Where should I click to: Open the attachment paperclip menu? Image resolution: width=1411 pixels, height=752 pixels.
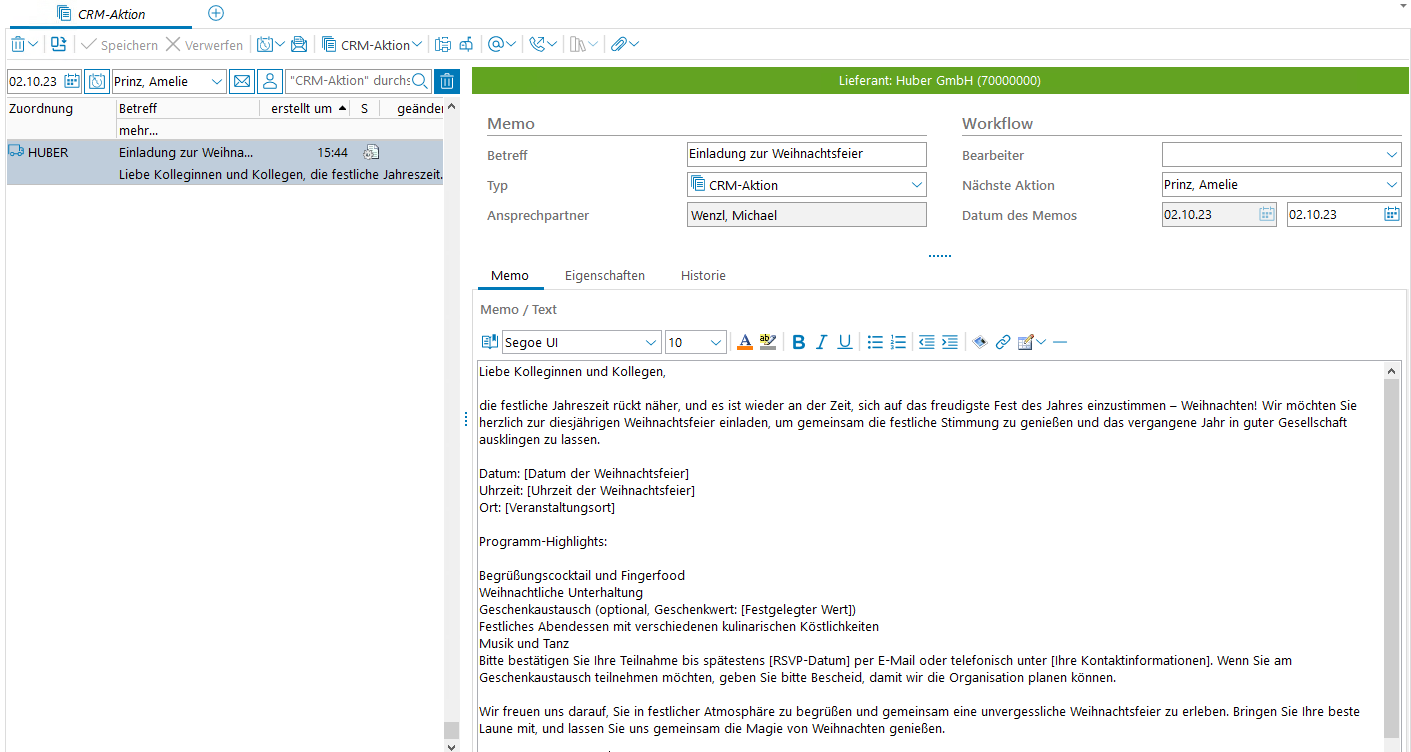pos(624,44)
